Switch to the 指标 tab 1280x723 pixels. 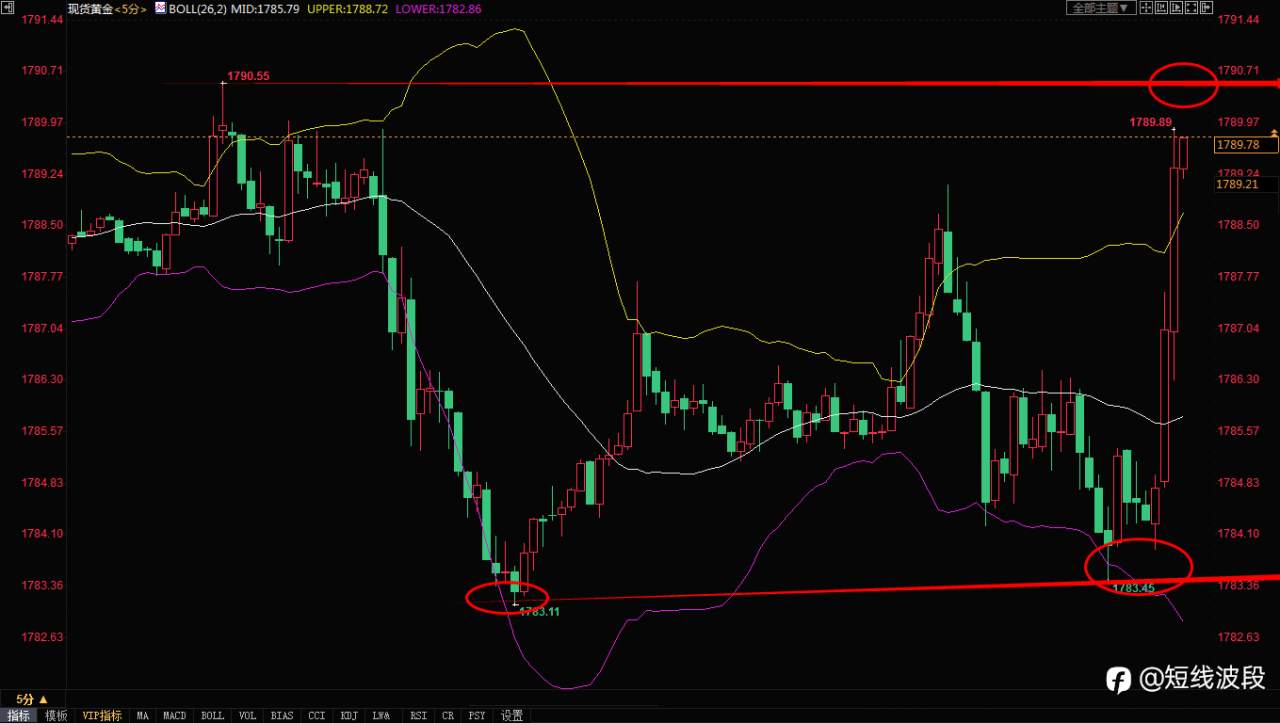click(19, 715)
